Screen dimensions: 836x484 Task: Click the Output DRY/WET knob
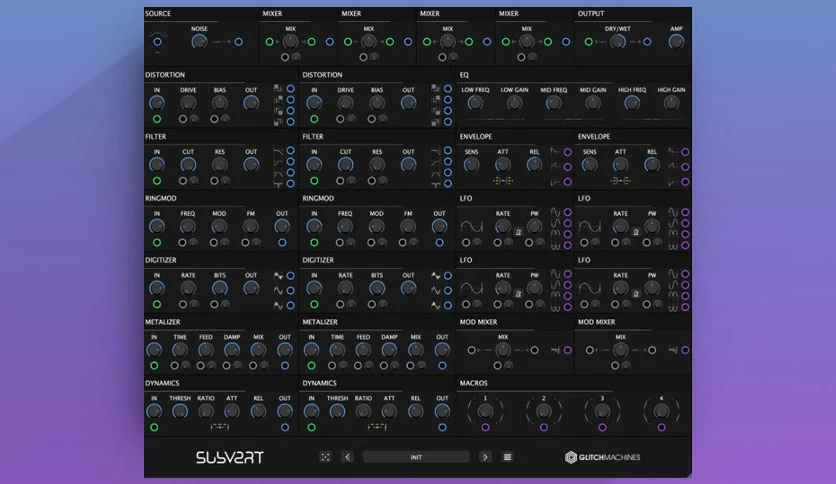coord(618,42)
